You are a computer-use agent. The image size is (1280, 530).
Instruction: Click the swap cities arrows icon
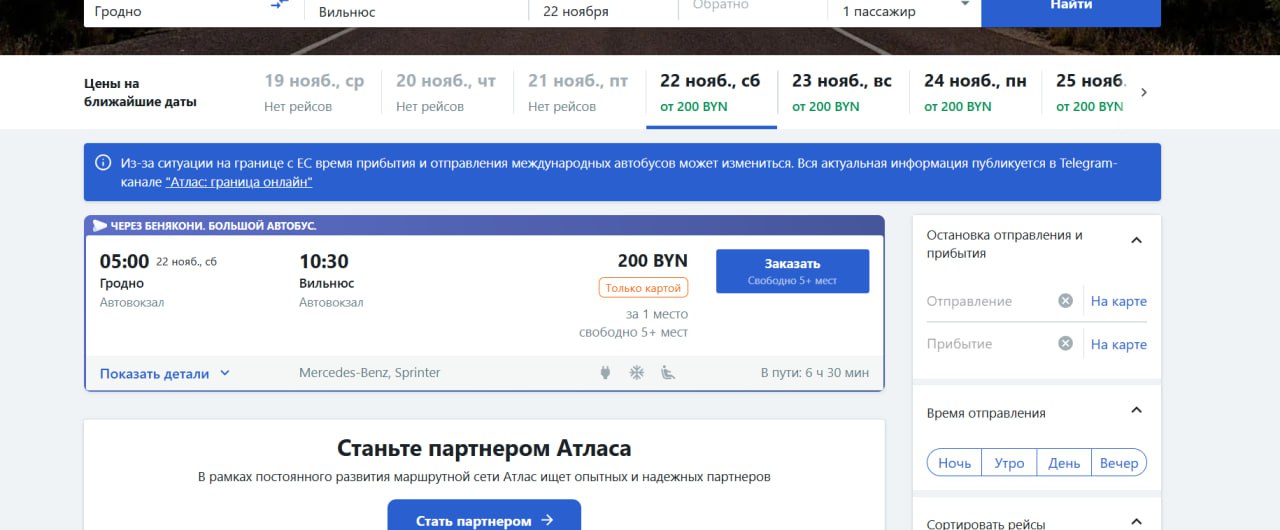tap(278, 6)
